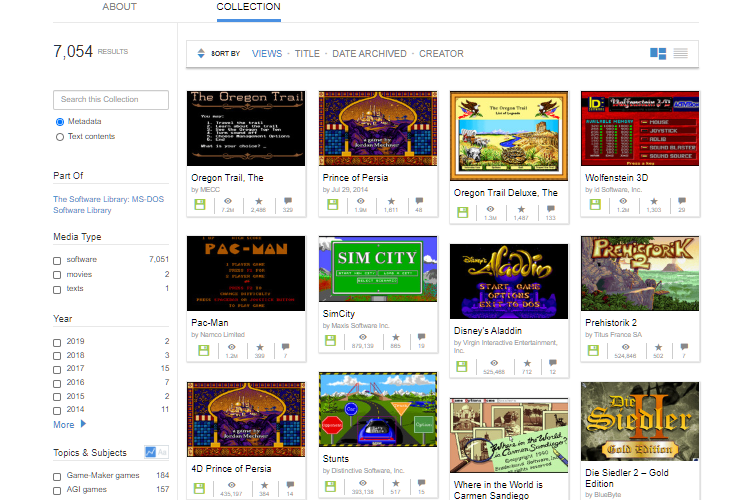
Task: Check the texts media type filter
Action: [57, 290]
